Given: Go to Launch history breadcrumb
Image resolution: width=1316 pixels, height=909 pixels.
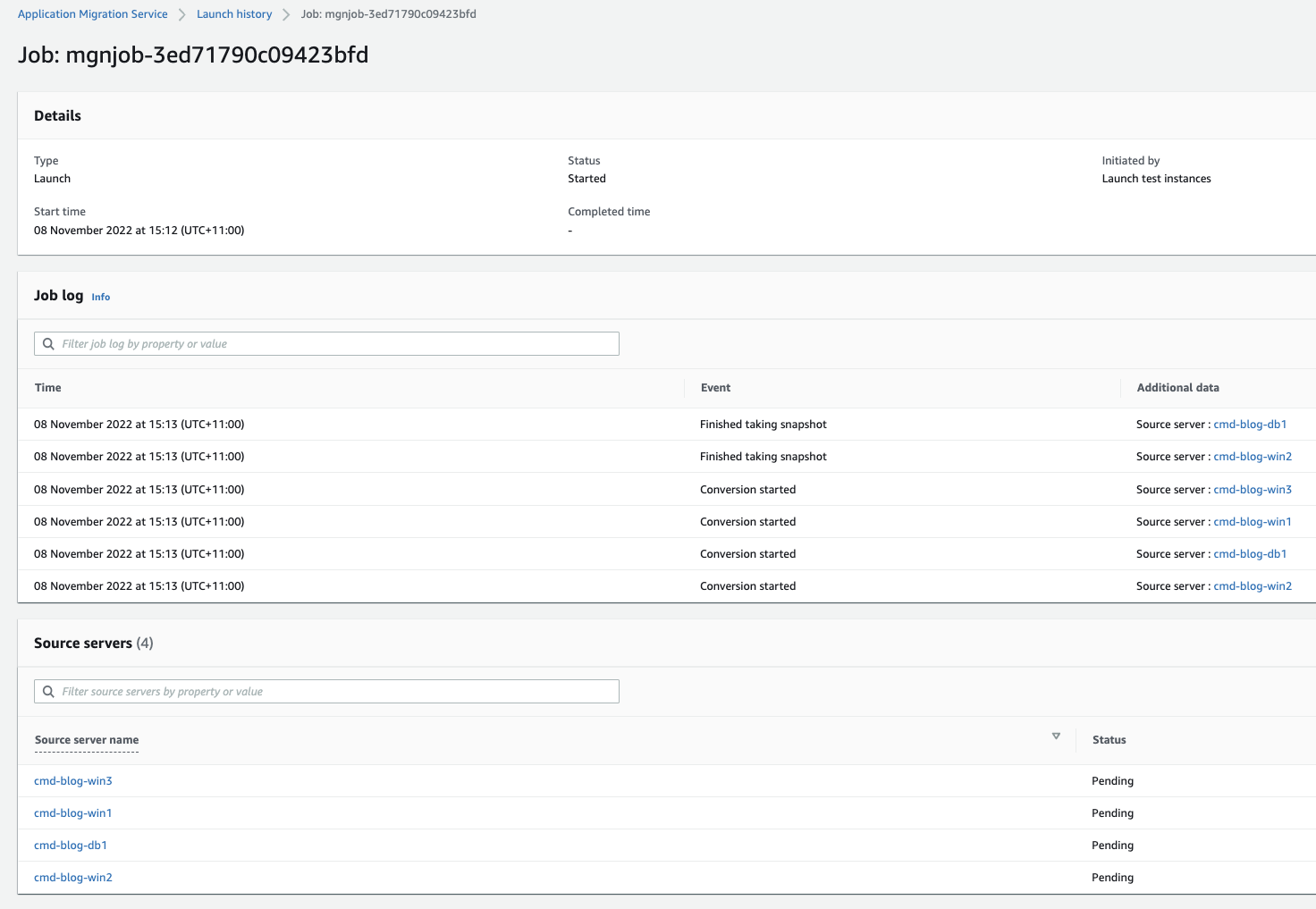Looking at the screenshot, I should coord(234,14).
